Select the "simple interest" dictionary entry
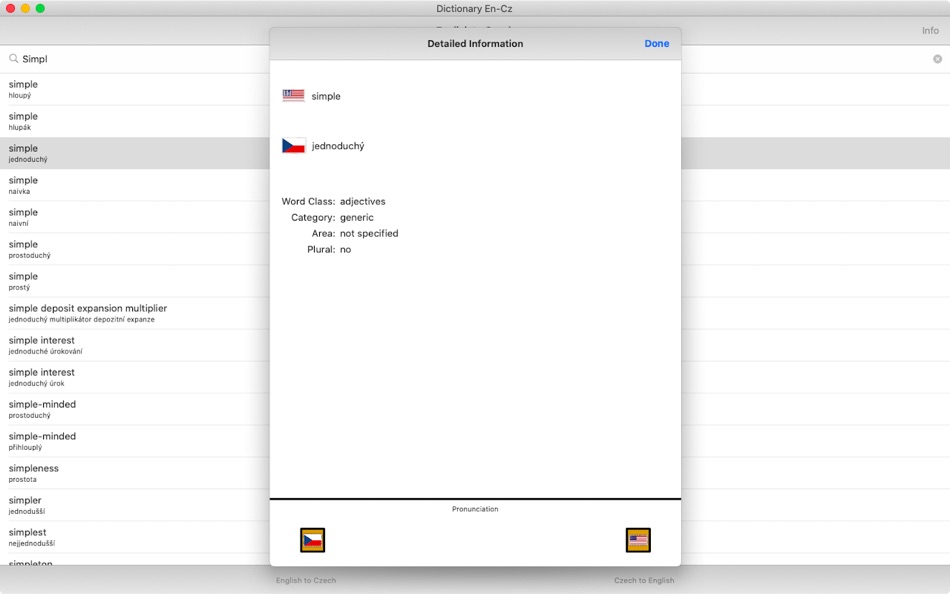This screenshot has width=950, height=594. point(130,345)
